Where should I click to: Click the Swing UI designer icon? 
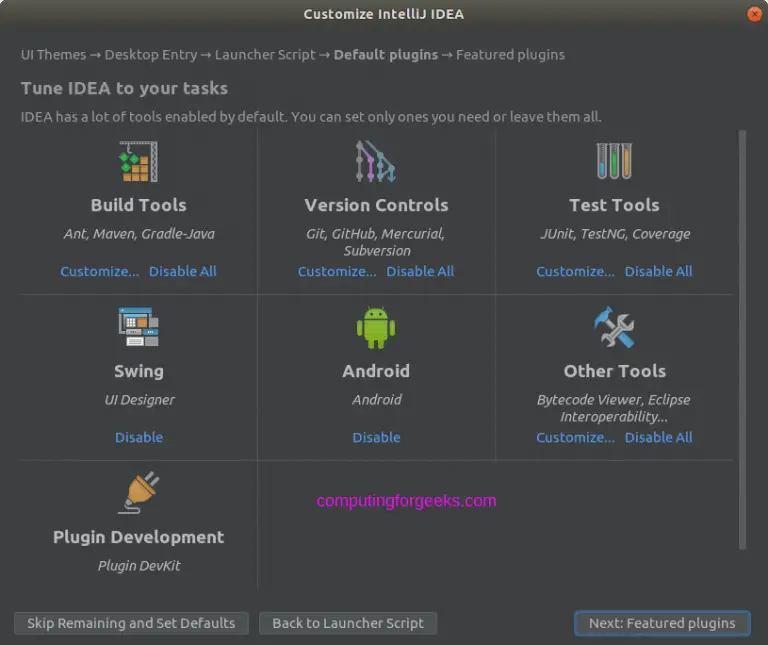pos(139,327)
